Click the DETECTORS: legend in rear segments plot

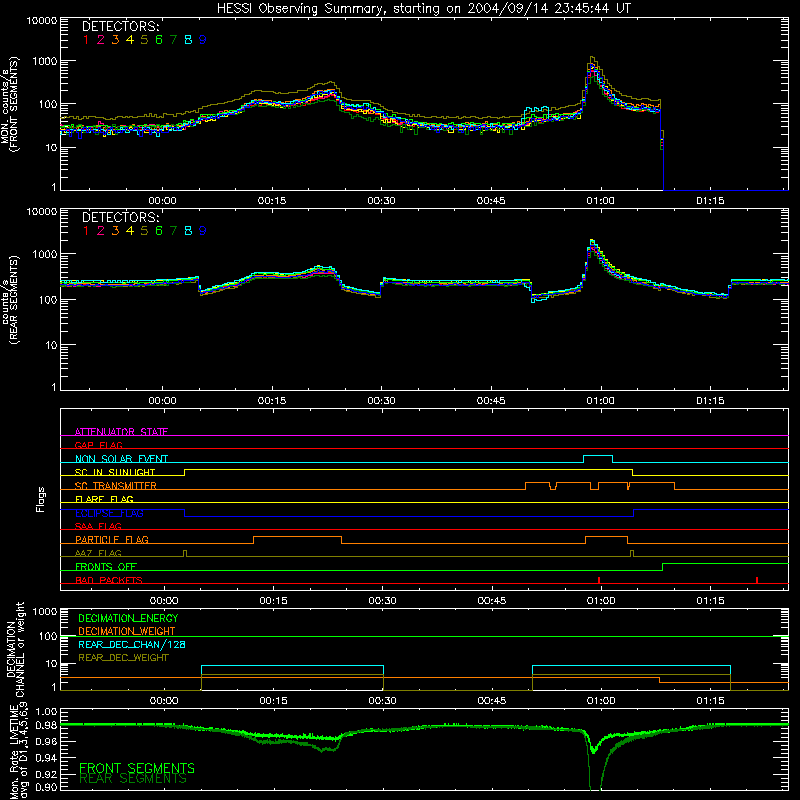click(120, 217)
